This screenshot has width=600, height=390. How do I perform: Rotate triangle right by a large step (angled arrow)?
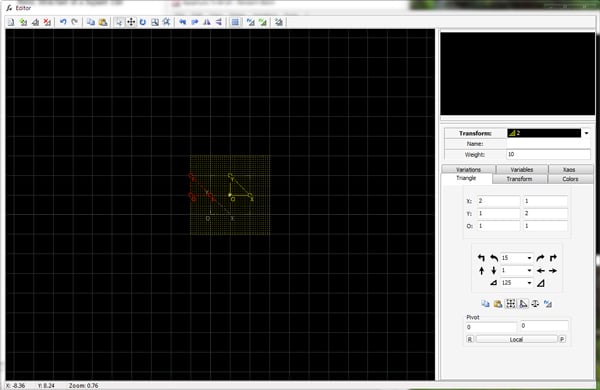point(553,258)
